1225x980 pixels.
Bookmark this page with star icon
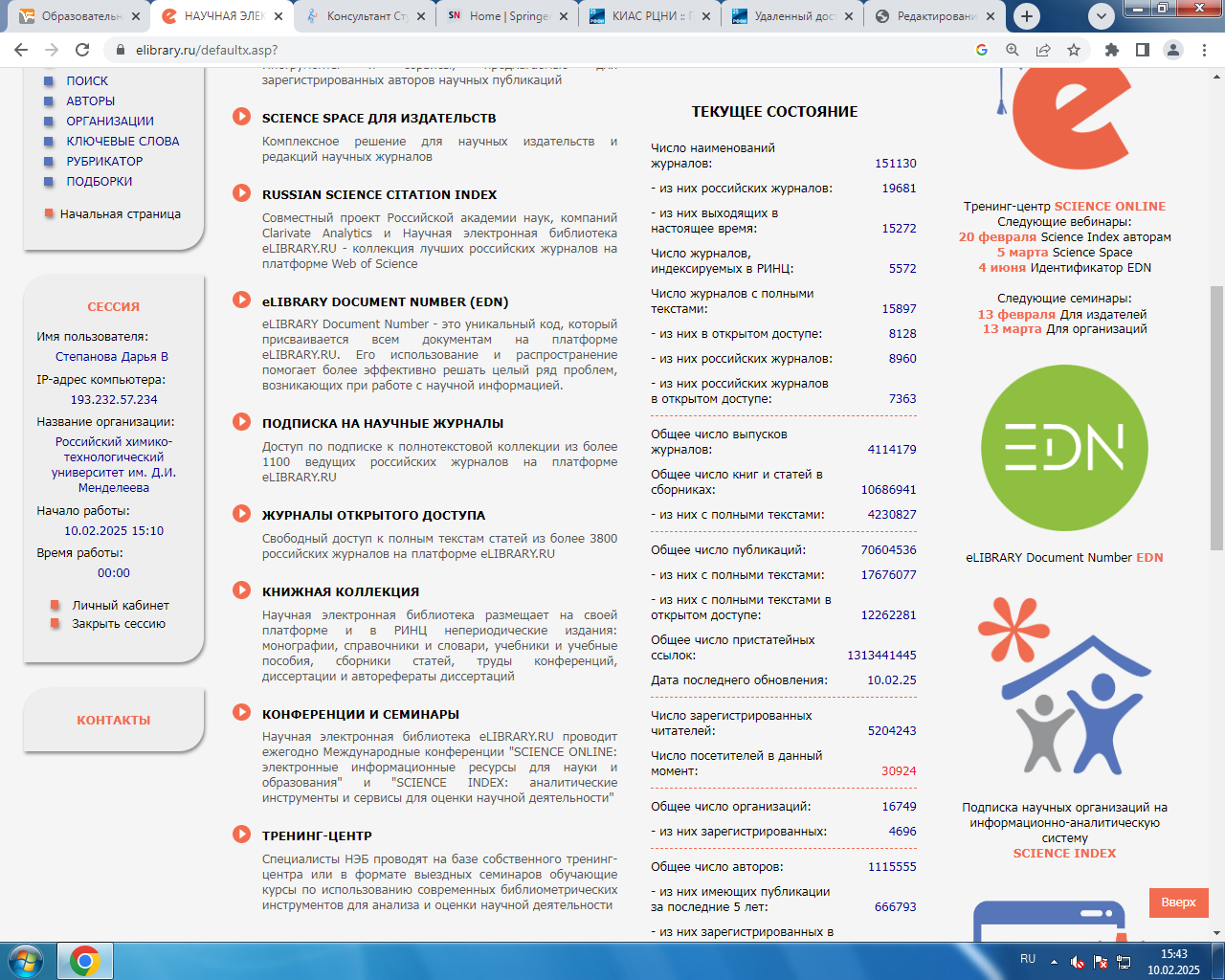pos(1074,50)
